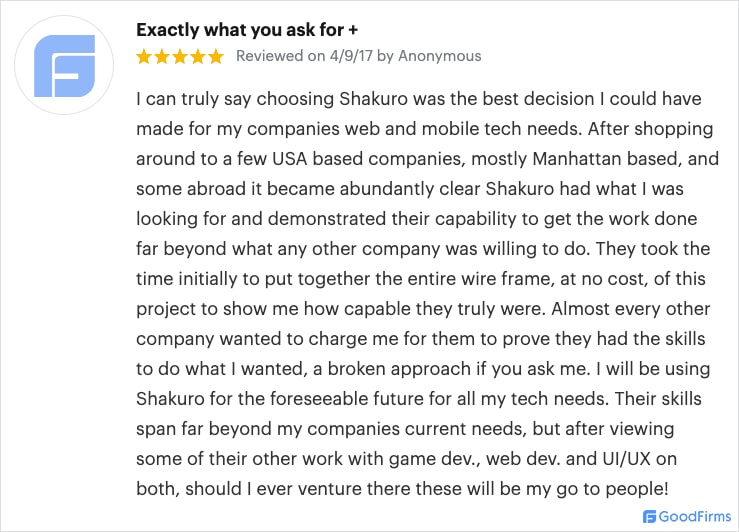The height and width of the screenshot is (532, 739).
Task: Click the GoodFirms avatar logo icon
Action: tap(65, 65)
